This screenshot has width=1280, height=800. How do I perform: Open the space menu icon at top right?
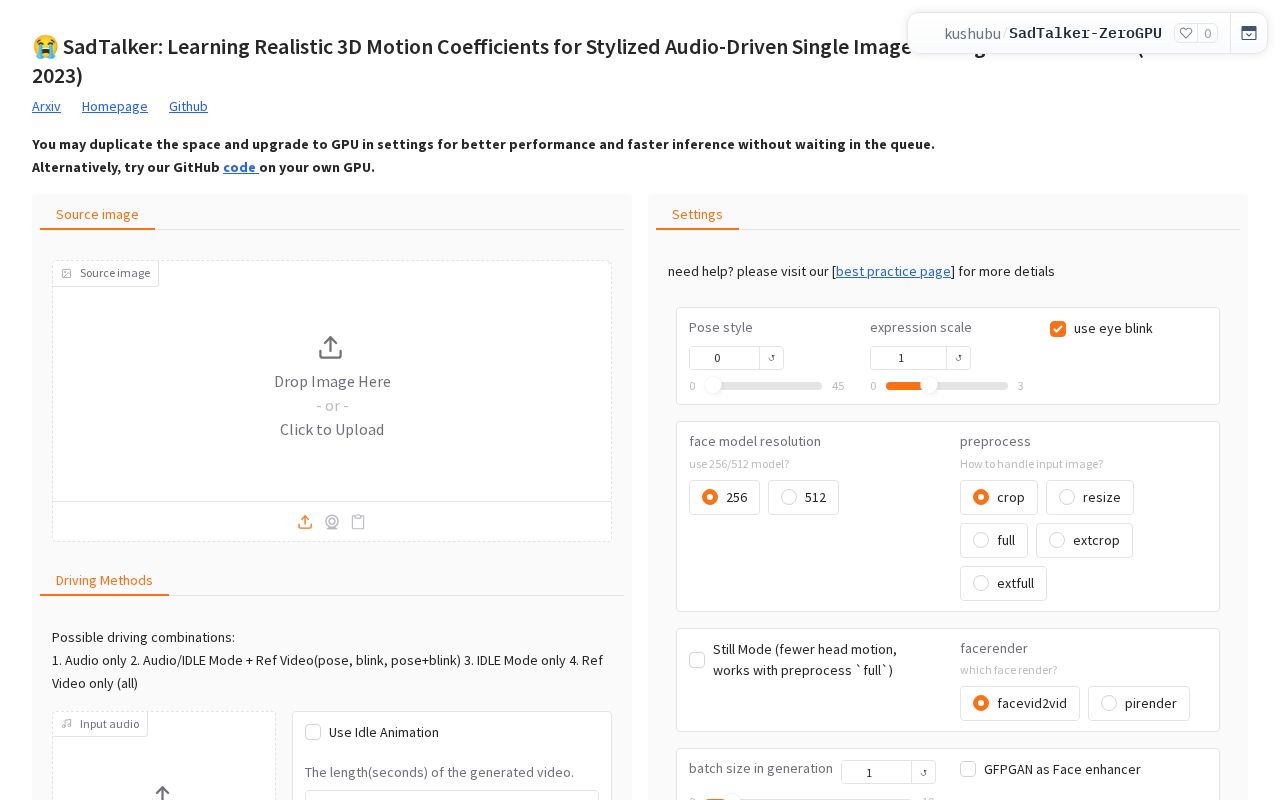click(x=1249, y=33)
